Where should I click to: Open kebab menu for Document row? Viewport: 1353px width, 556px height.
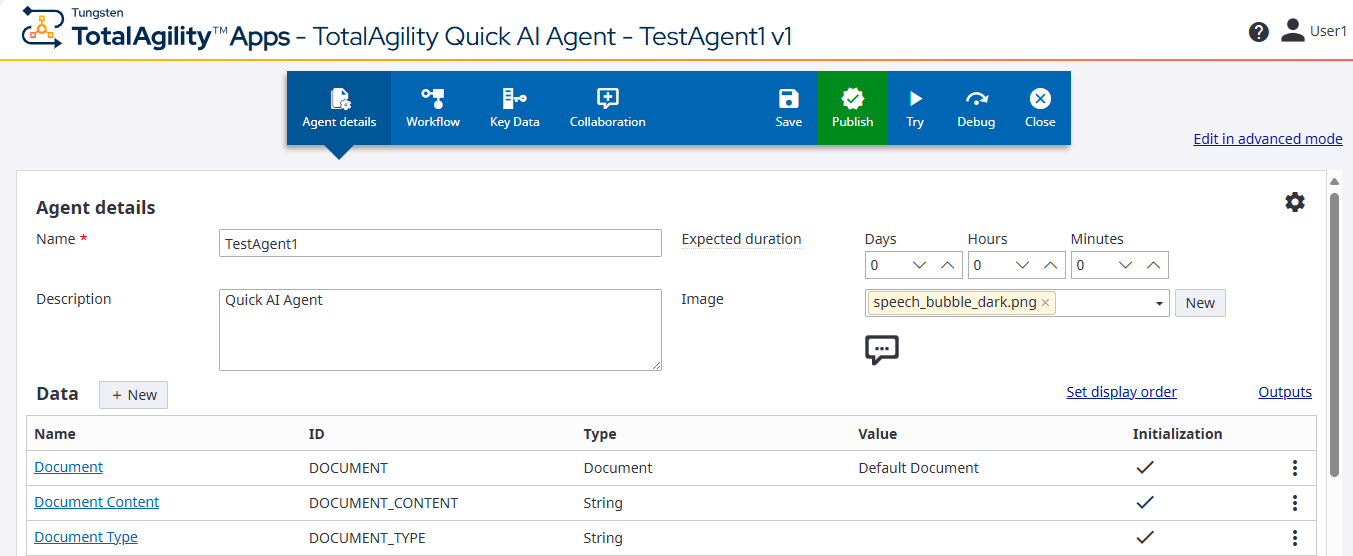(x=1294, y=468)
